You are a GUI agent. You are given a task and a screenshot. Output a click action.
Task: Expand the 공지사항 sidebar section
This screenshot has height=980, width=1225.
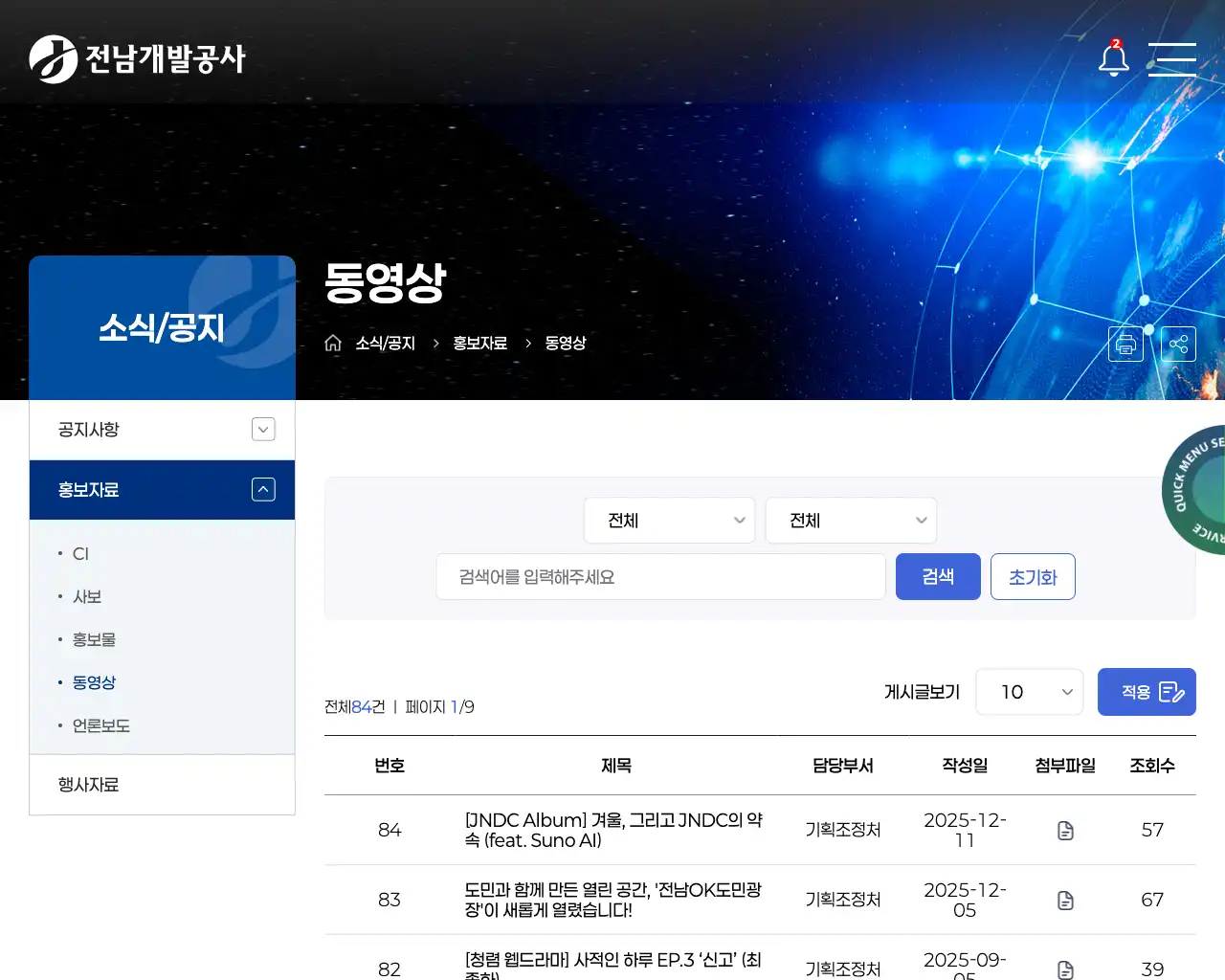[x=263, y=430]
